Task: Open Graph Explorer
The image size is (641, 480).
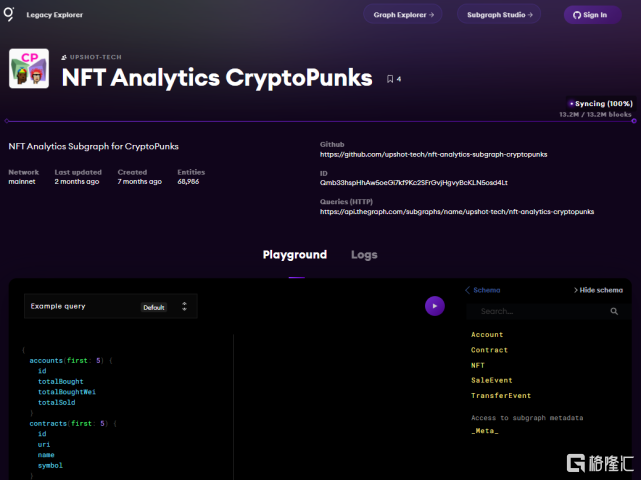Action: (404, 15)
